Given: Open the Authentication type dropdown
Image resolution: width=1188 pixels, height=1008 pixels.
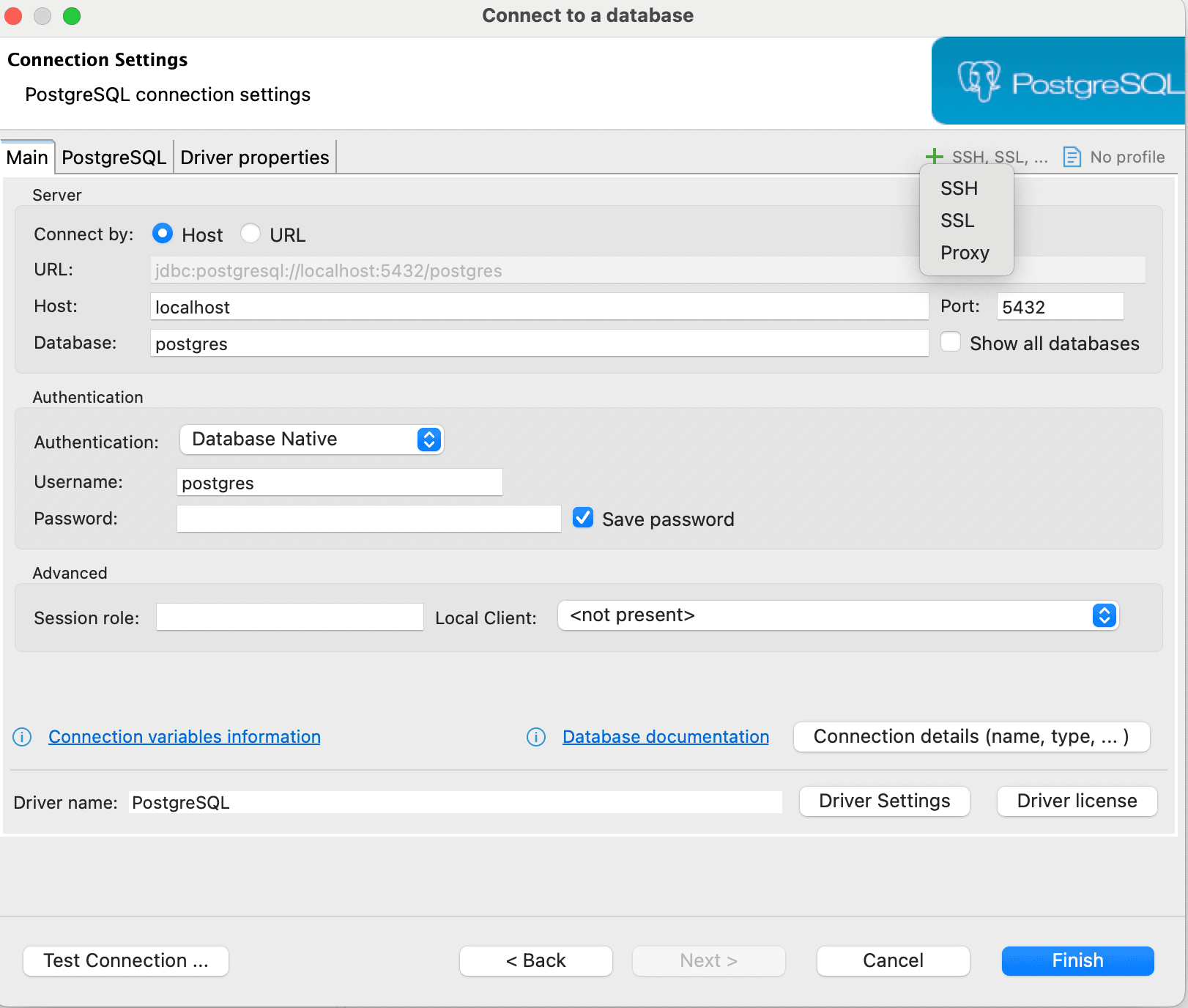Looking at the screenshot, I should point(311,440).
